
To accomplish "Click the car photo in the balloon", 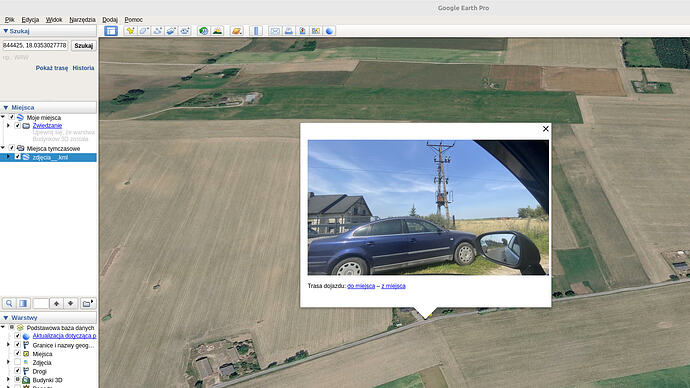I will click(x=429, y=207).
